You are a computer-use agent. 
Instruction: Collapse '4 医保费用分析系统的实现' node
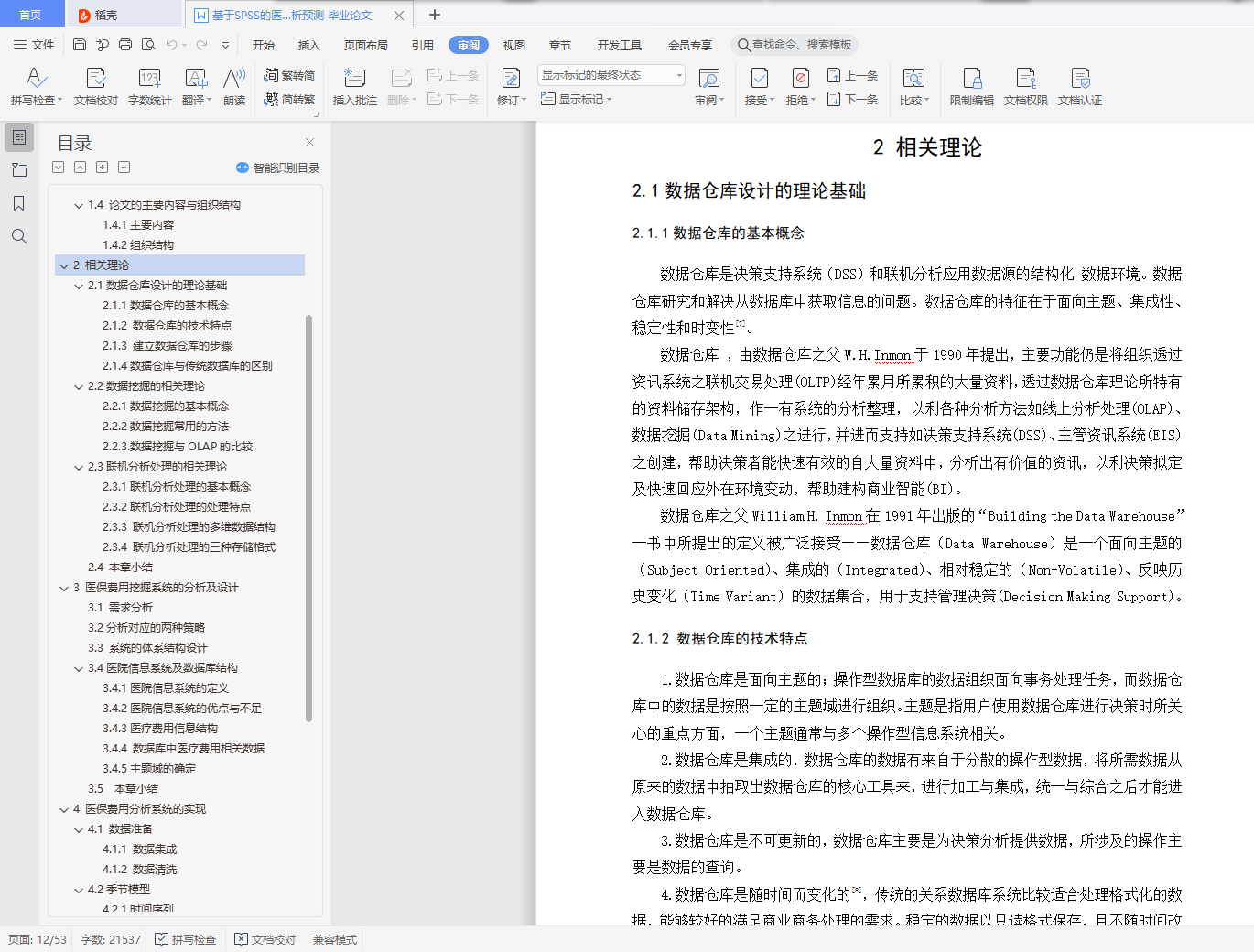pos(64,809)
